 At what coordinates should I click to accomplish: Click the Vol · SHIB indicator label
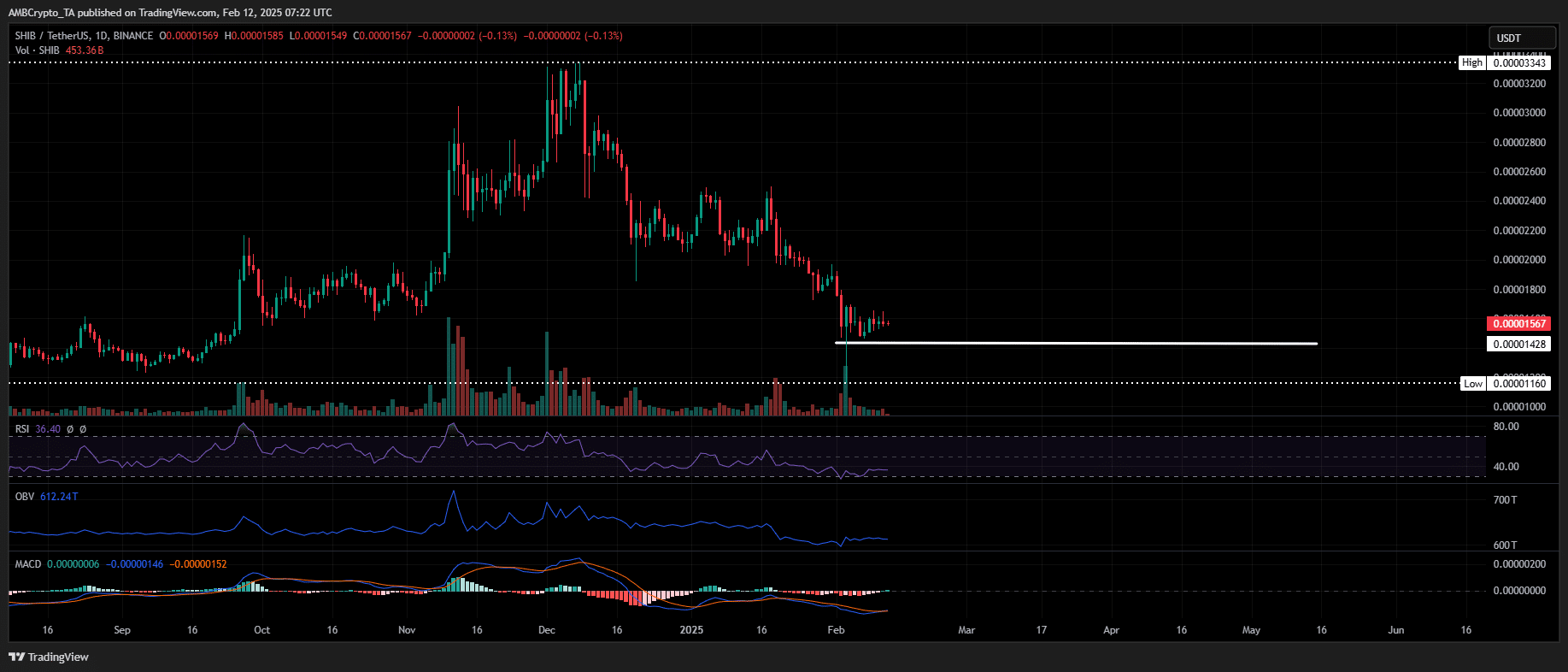(x=37, y=50)
